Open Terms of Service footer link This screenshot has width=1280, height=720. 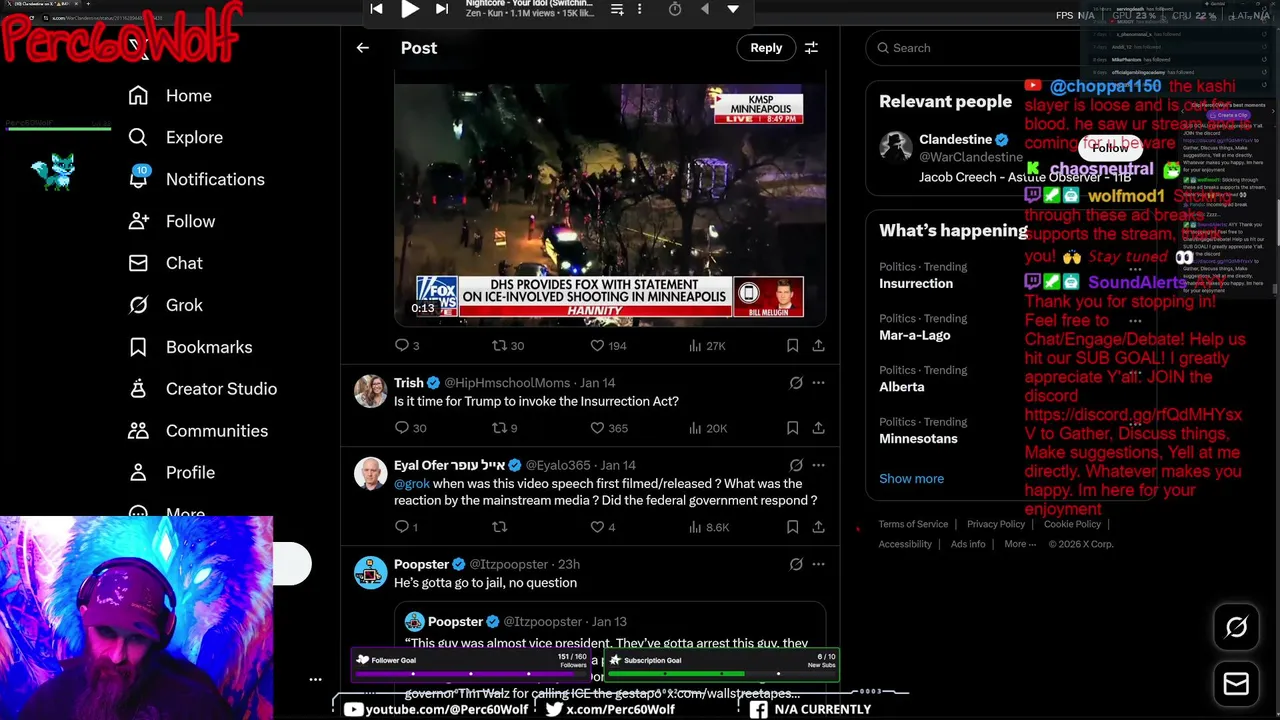[913, 524]
